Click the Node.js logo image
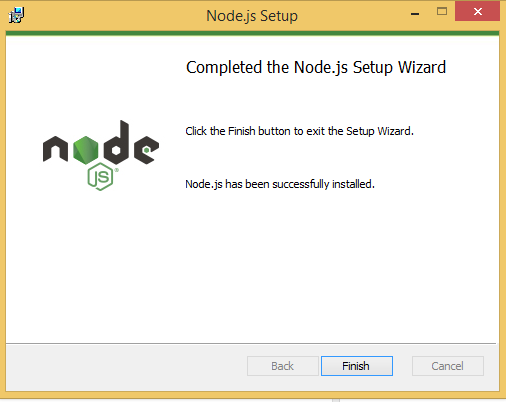 coord(101,155)
